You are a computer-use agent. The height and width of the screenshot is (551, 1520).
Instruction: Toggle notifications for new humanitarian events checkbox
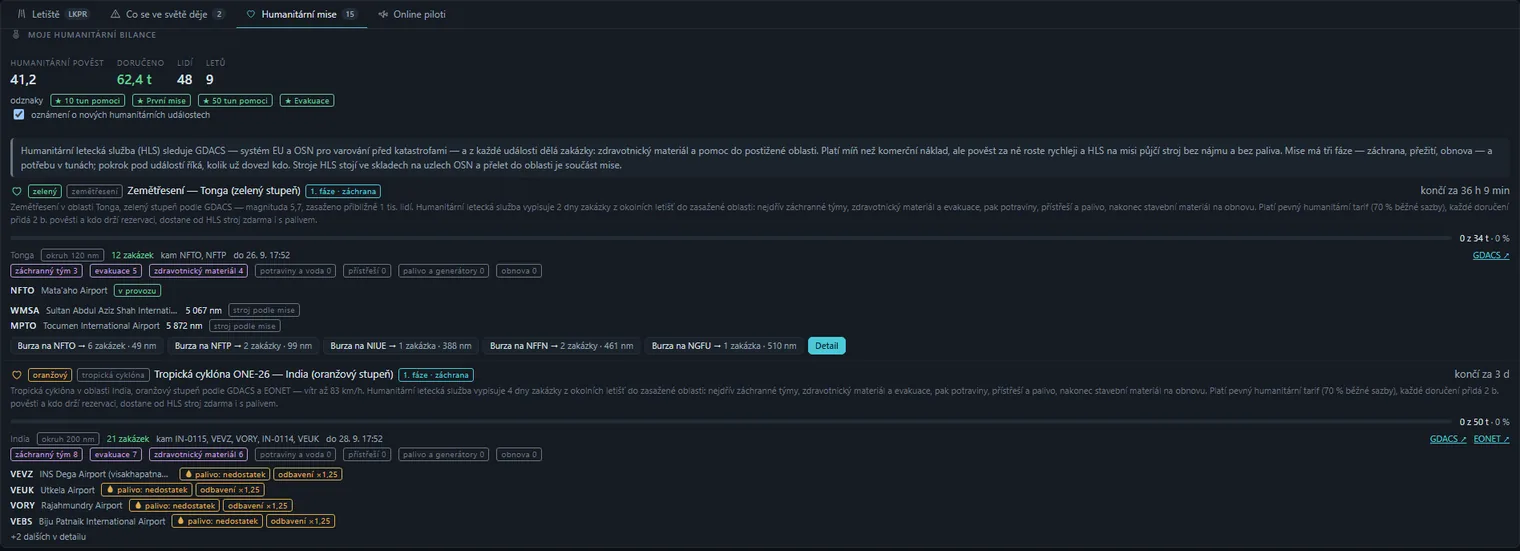pos(19,115)
